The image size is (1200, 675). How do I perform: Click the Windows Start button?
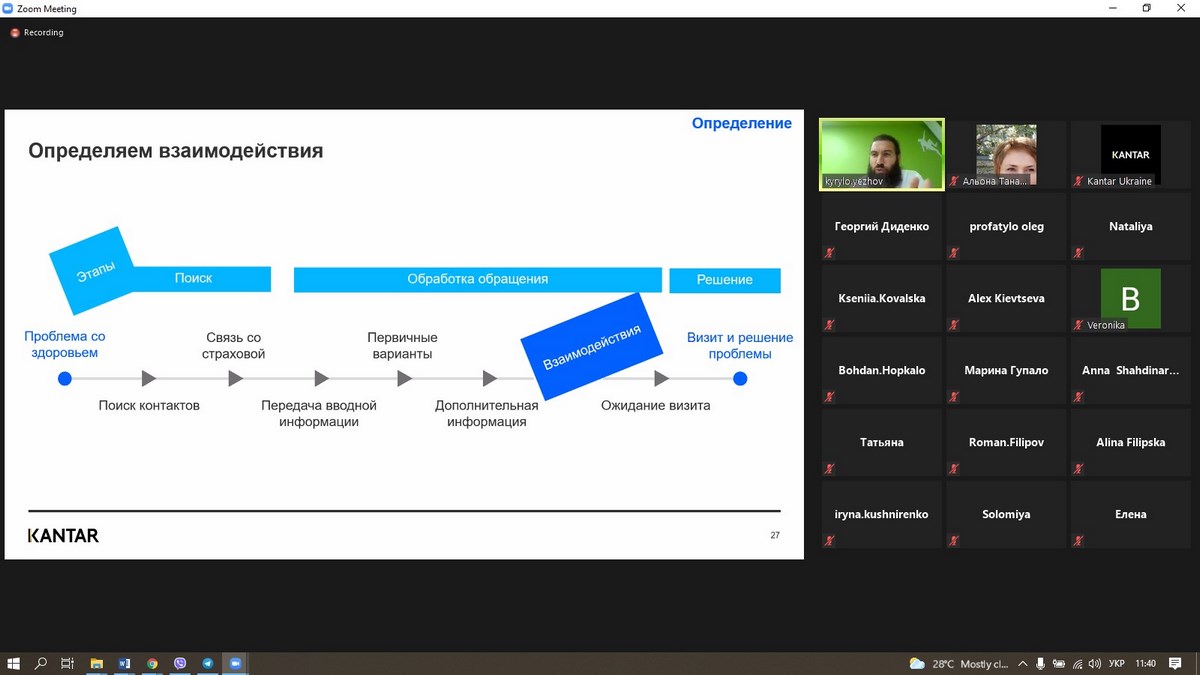coord(14,663)
